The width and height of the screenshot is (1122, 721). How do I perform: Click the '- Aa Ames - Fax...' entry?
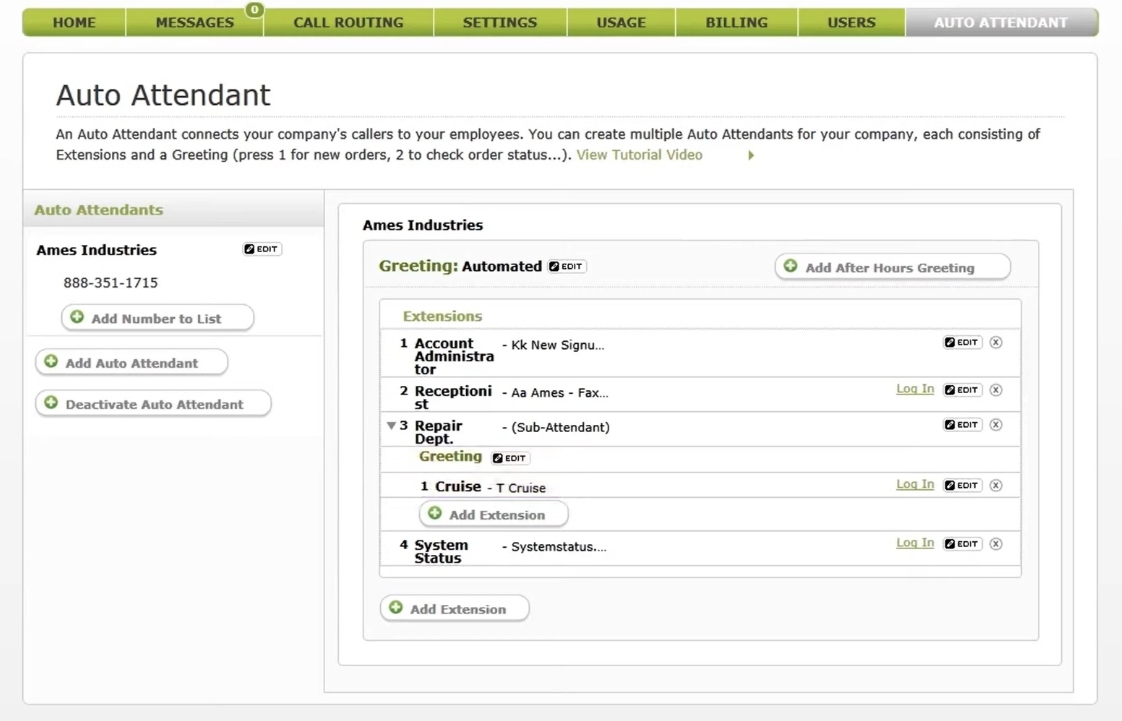click(555, 393)
